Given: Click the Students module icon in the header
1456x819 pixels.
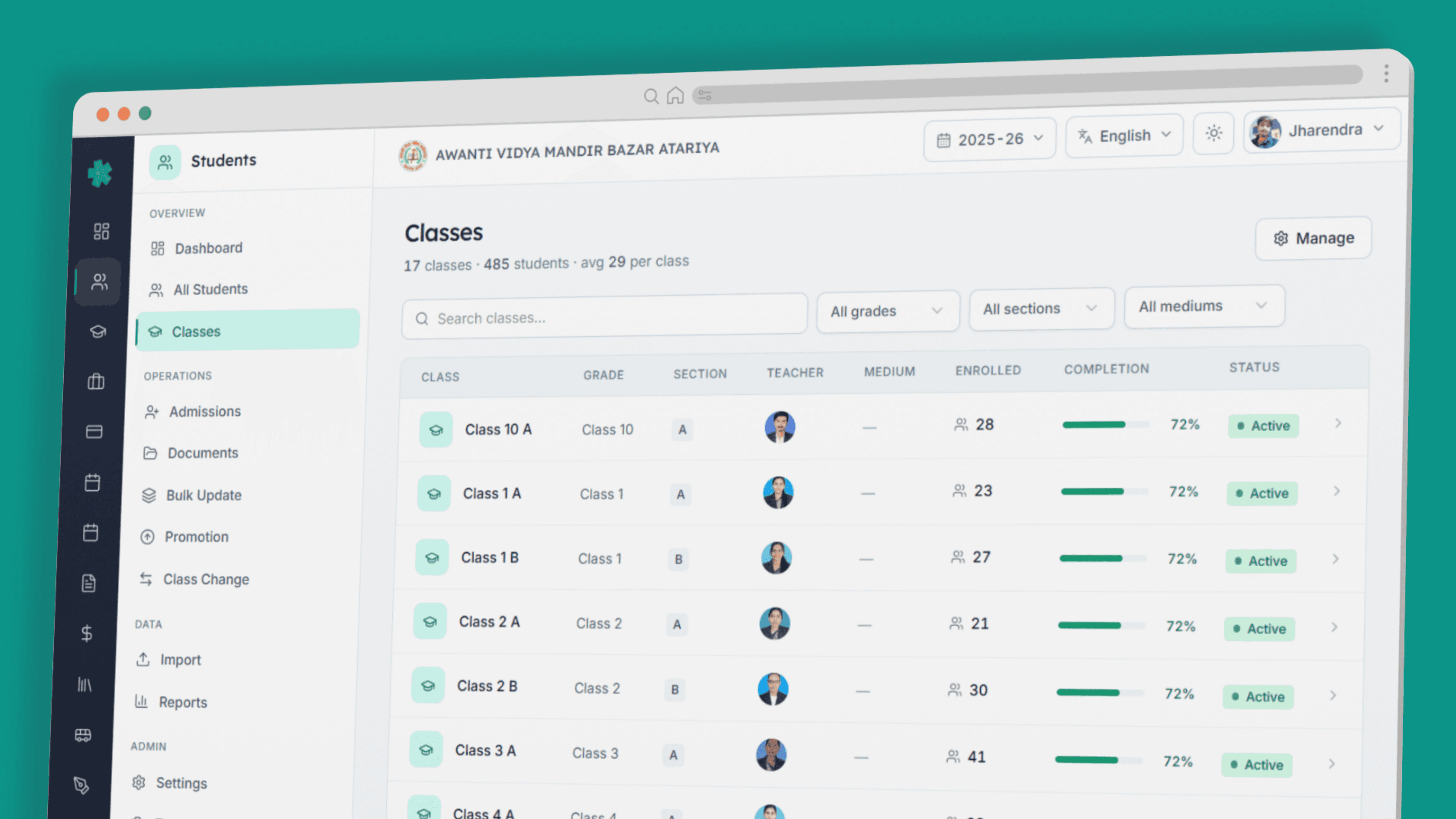Looking at the screenshot, I should 165,163.
